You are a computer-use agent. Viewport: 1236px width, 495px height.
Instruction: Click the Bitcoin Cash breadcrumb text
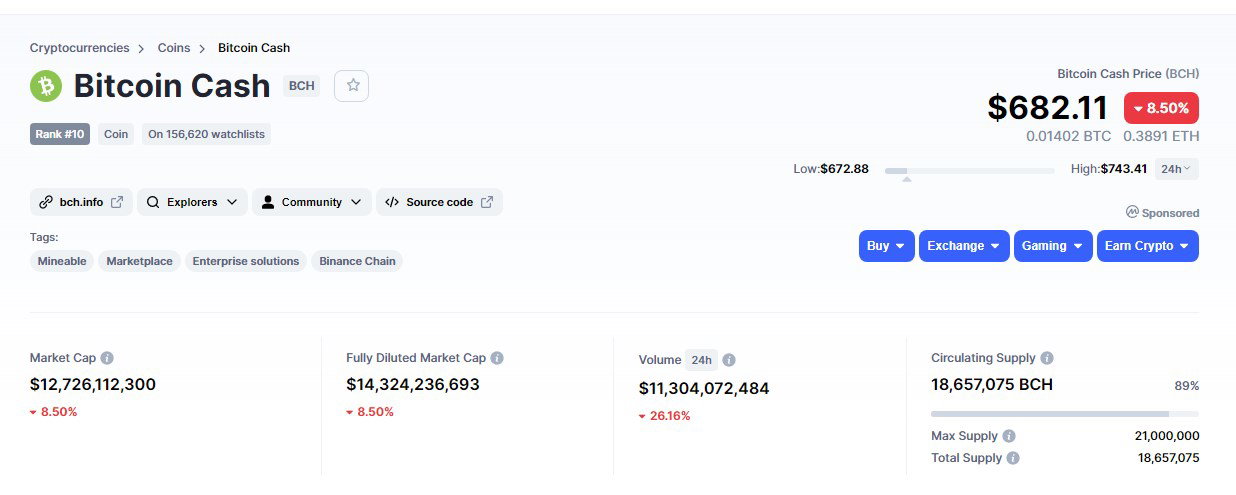[254, 48]
